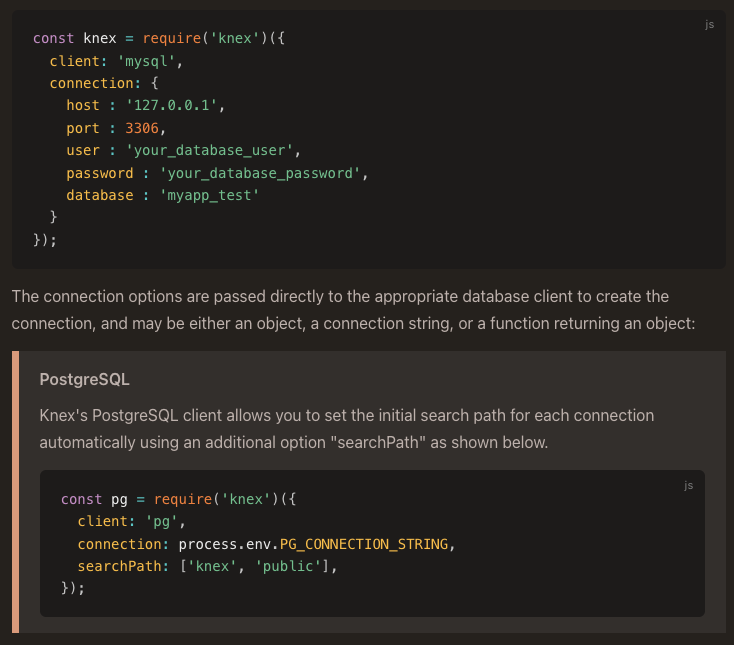The height and width of the screenshot is (645, 734).
Task: Click the 'js' label on PostgreSQL code block
Action: tap(688, 485)
